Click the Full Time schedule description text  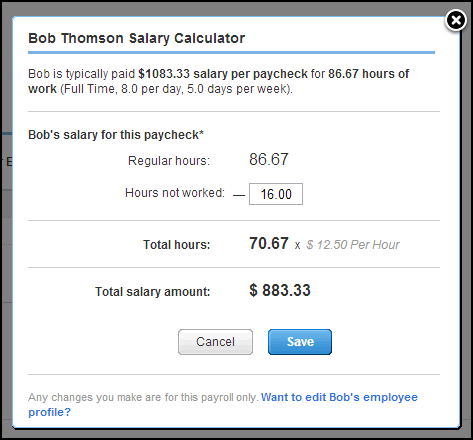pyautogui.click(x=176, y=89)
